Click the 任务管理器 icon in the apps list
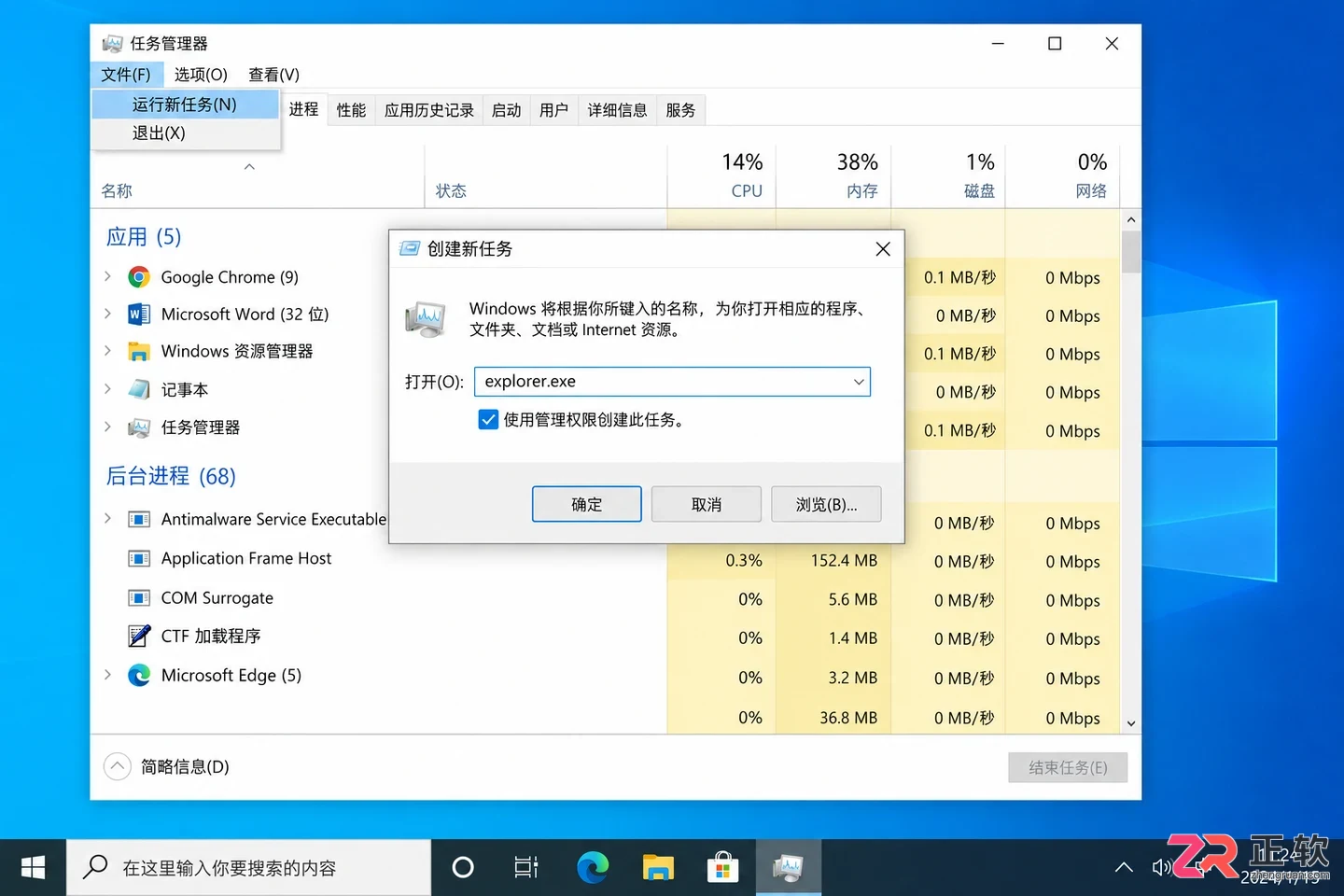The width and height of the screenshot is (1344, 896). pyautogui.click(x=139, y=427)
